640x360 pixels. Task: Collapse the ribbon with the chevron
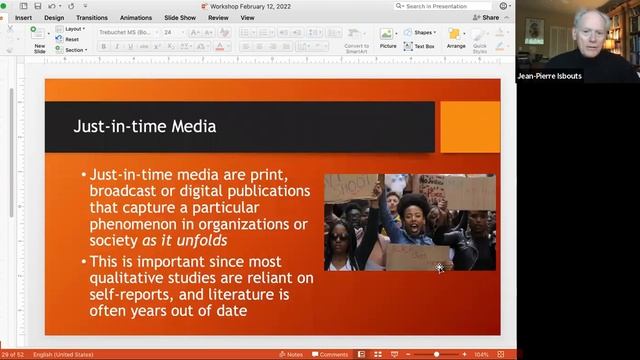pos(507,18)
